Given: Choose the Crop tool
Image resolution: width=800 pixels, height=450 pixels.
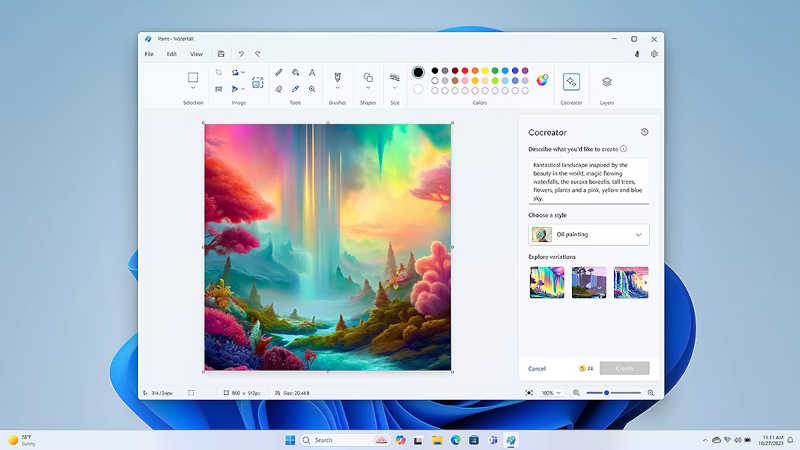Looking at the screenshot, I should (219, 72).
